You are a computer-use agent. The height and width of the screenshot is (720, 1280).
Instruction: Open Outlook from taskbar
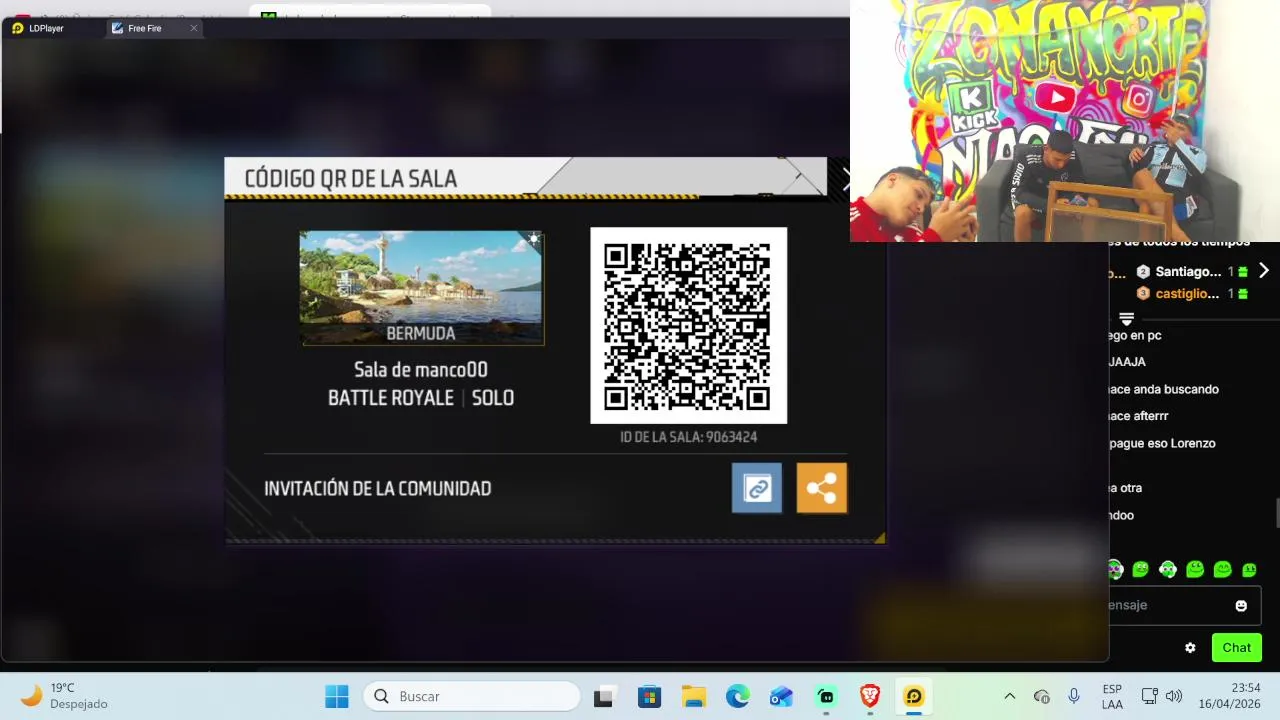pos(781,697)
